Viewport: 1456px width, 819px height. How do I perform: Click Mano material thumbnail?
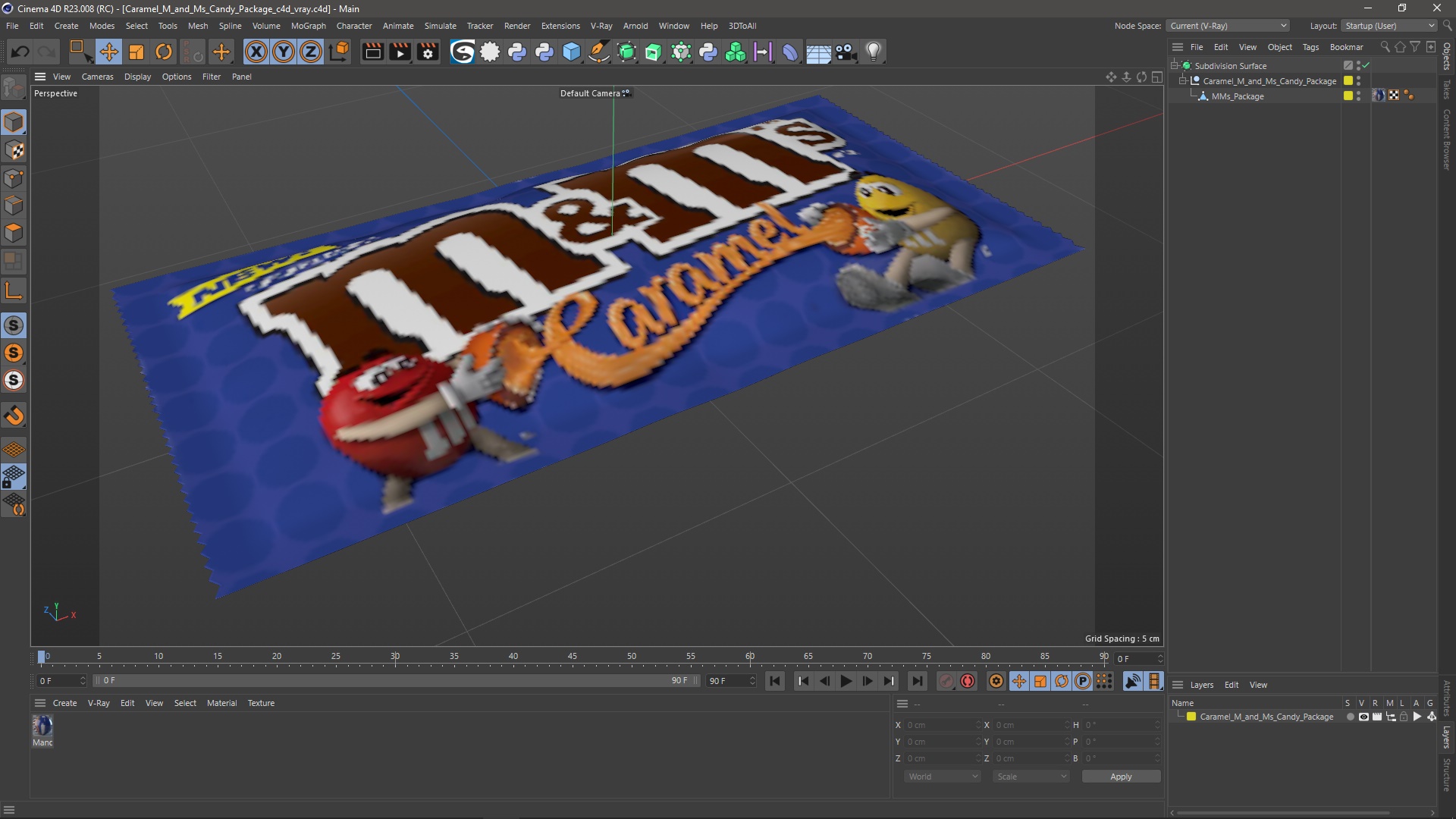[42, 726]
